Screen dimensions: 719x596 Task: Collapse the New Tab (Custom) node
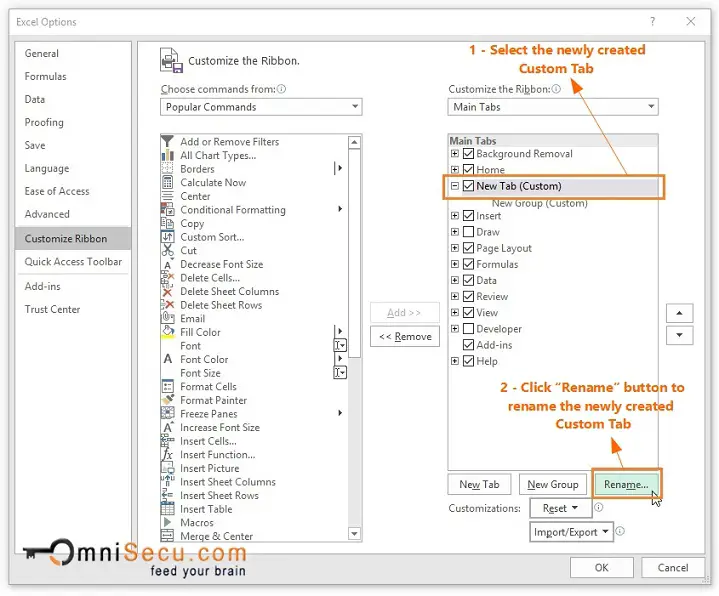pos(454,186)
